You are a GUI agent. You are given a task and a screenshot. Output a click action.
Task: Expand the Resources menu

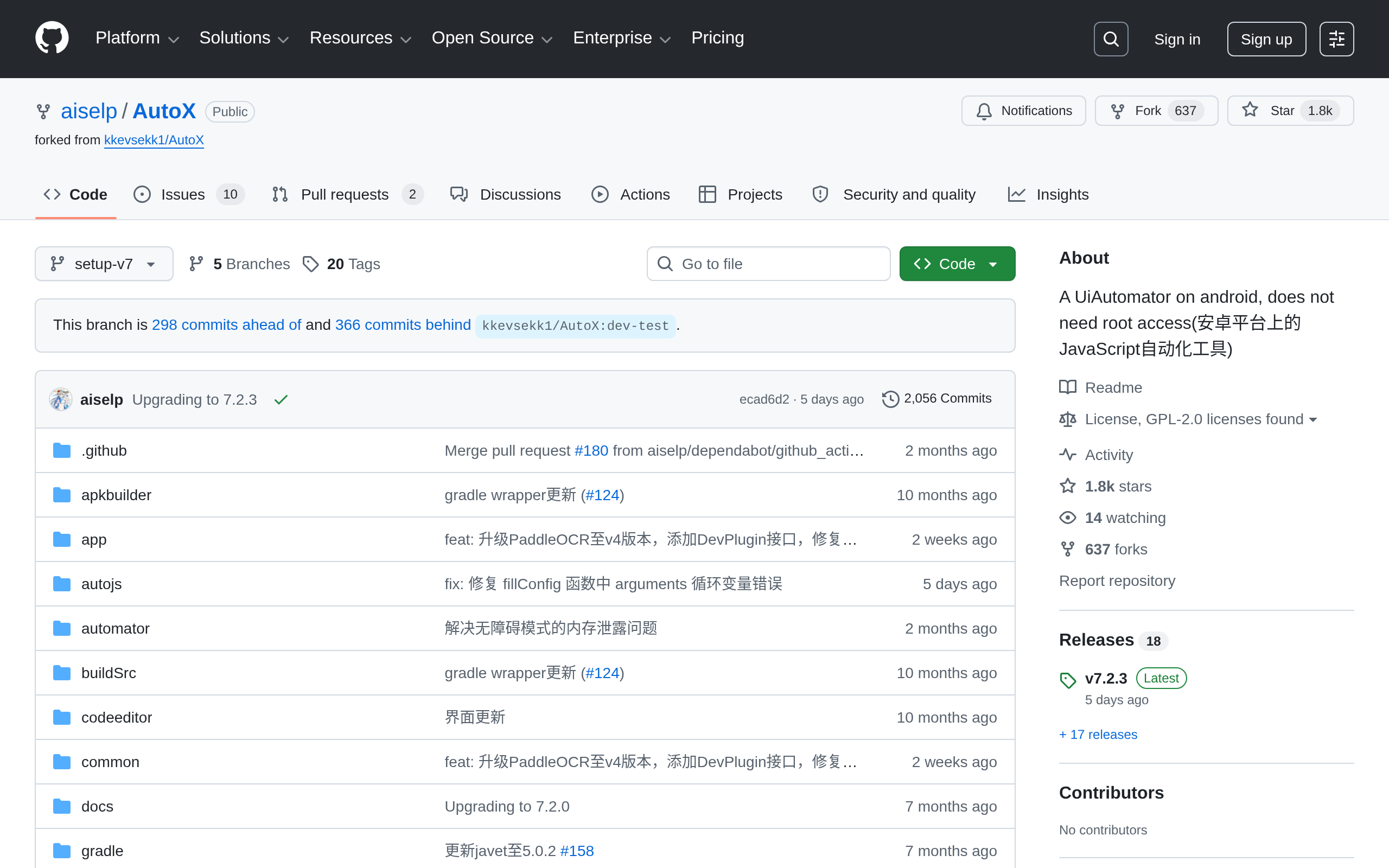click(360, 38)
